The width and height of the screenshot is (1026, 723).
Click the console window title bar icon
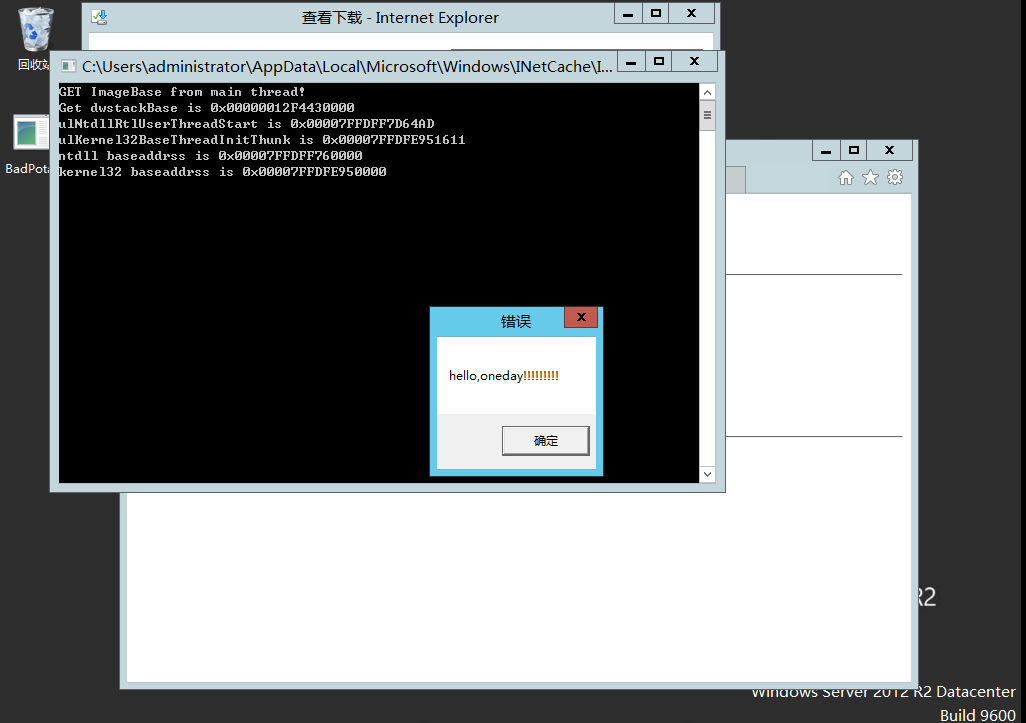pyautogui.click(x=68, y=66)
